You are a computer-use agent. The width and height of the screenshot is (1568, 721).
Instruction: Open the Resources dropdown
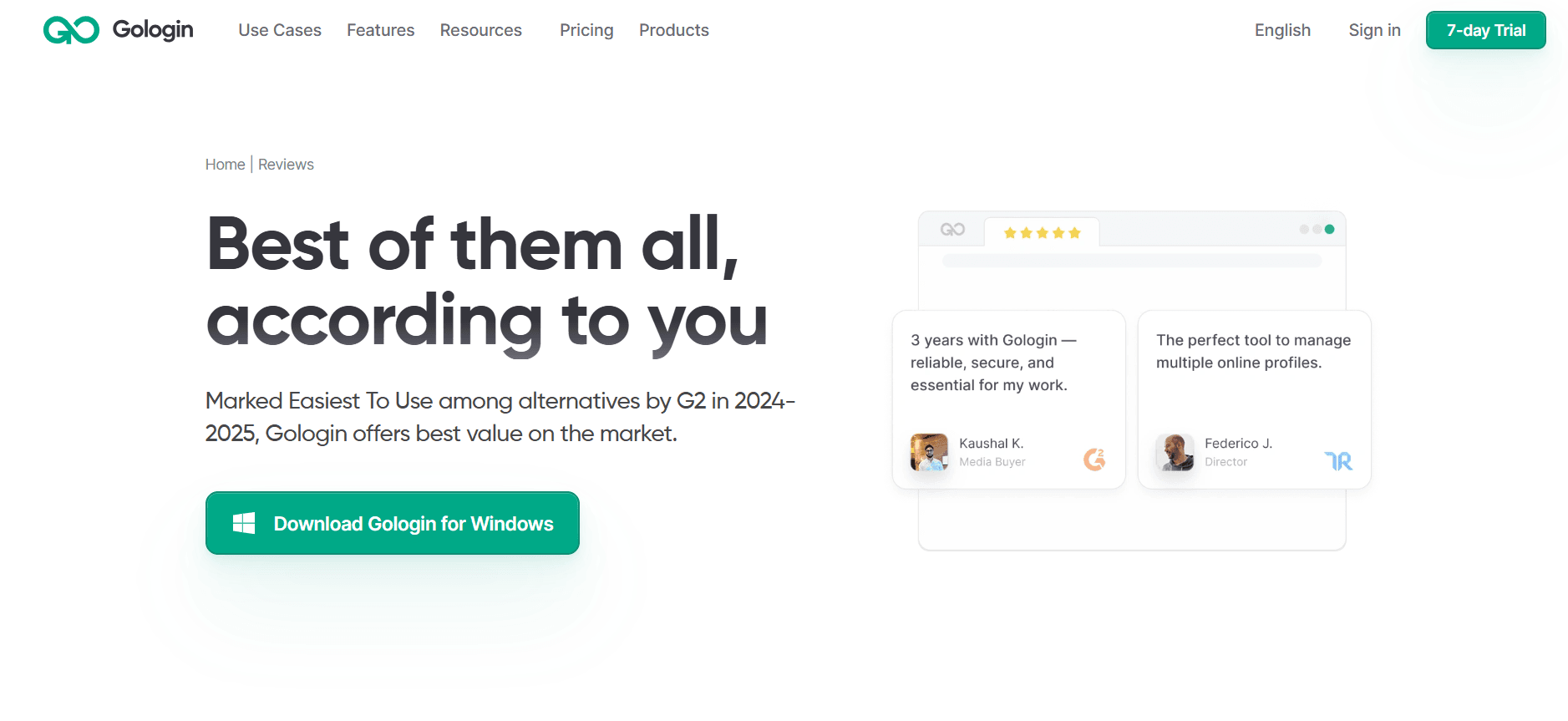[481, 30]
